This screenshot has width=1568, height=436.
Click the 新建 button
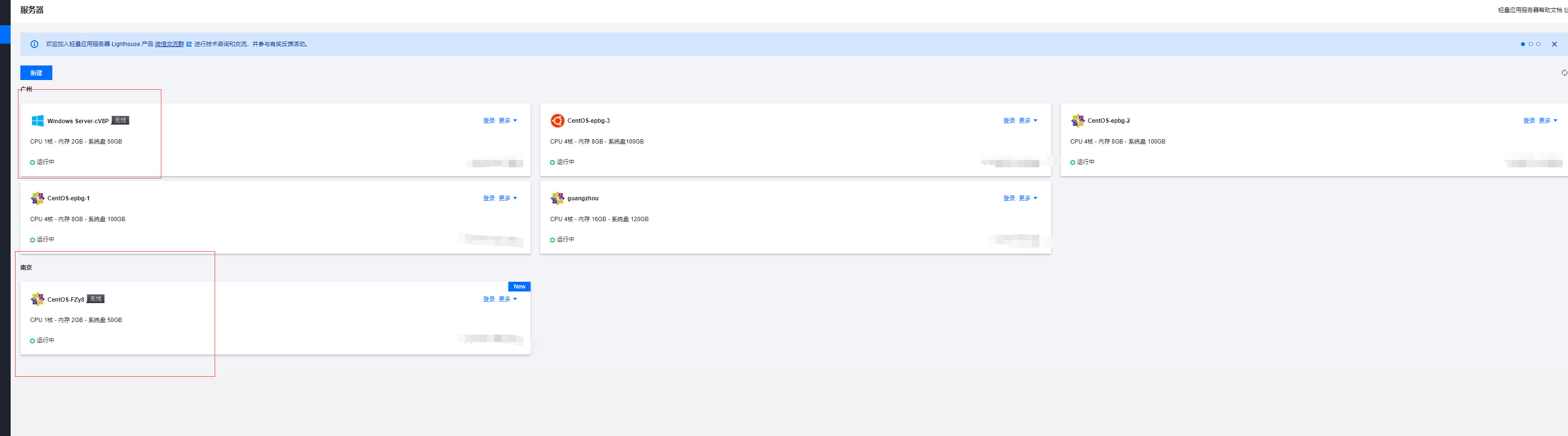coord(36,73)
